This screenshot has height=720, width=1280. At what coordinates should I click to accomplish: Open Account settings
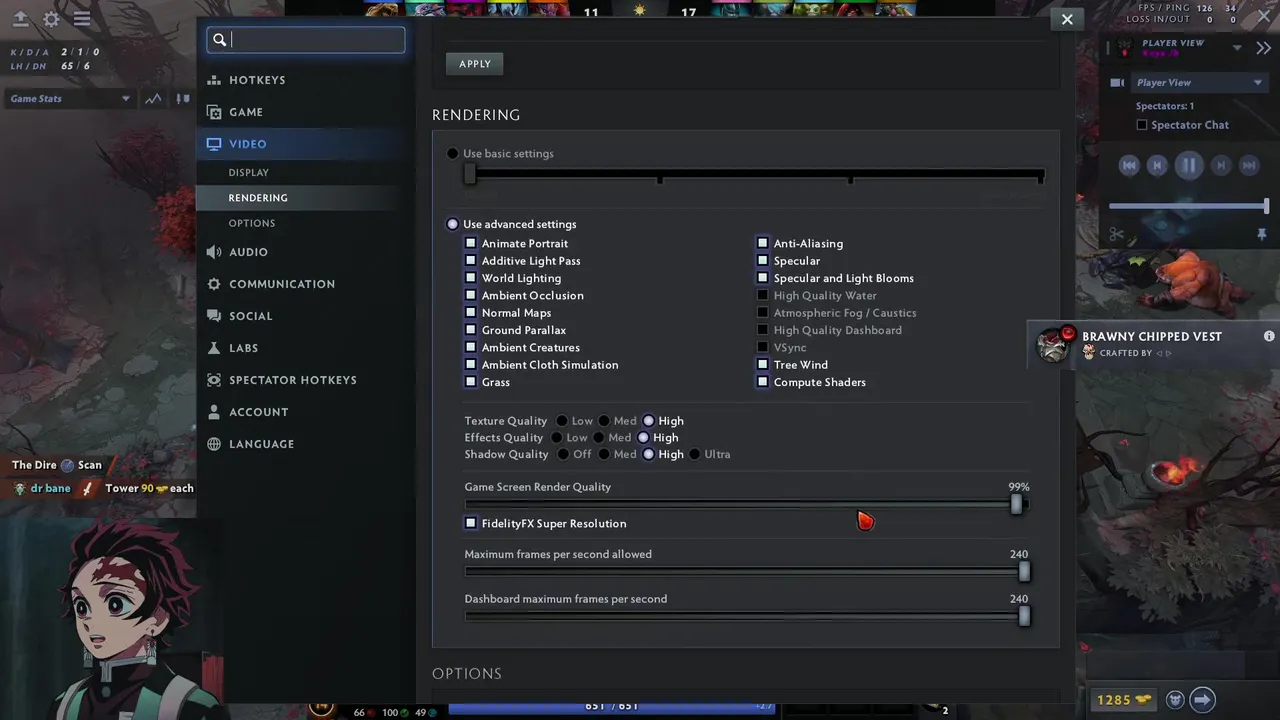[305, 412]
